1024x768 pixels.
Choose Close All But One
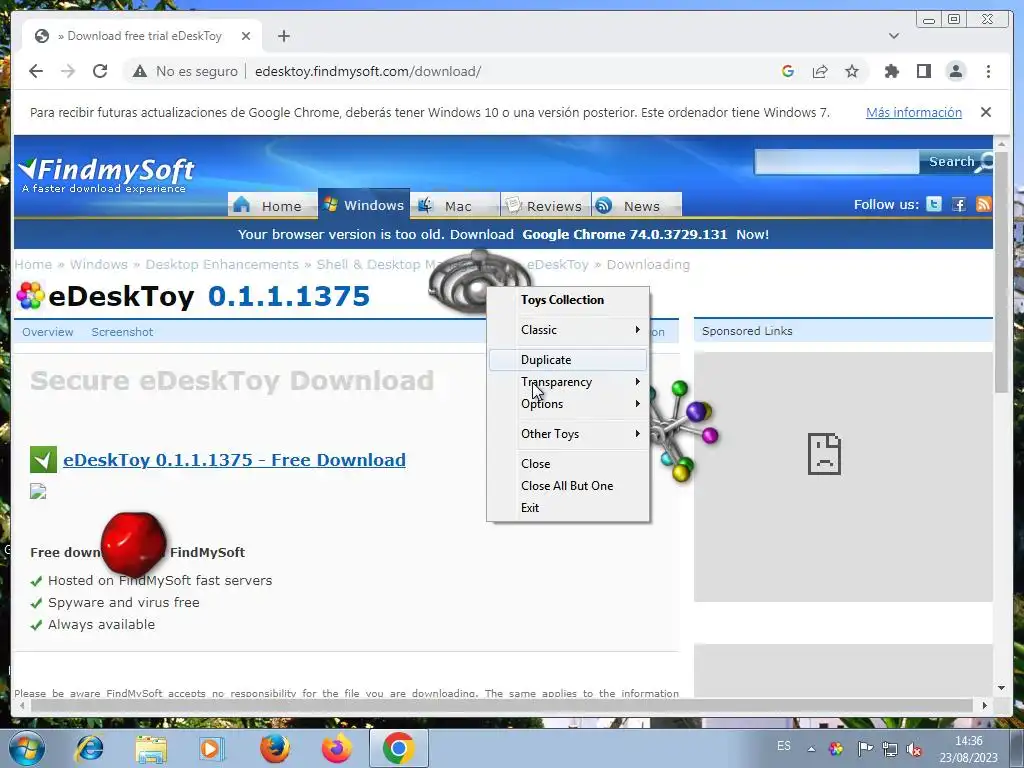click(568, 486)
